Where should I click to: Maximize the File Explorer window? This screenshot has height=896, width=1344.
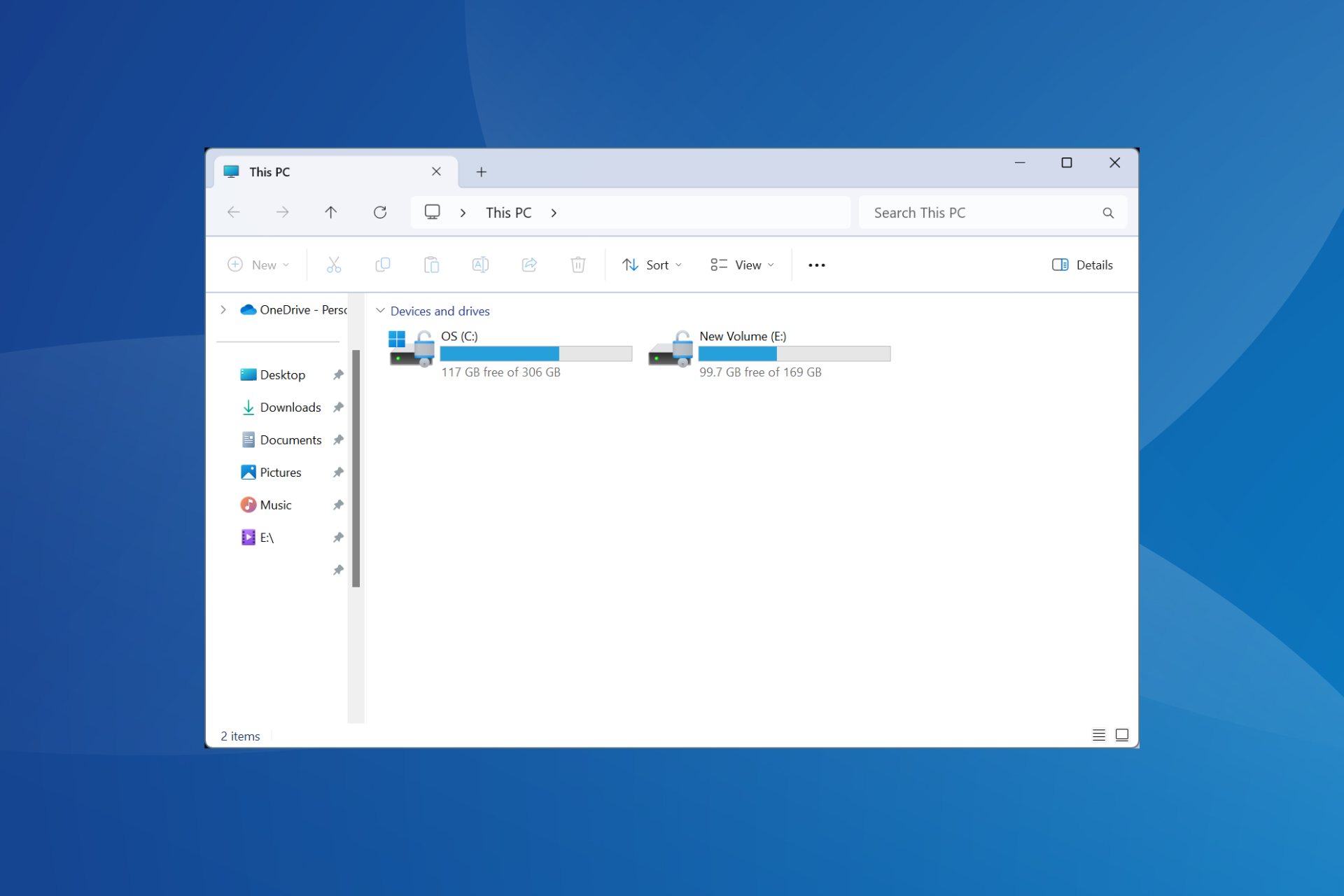pyautogui.click(x=1067, y=162)
